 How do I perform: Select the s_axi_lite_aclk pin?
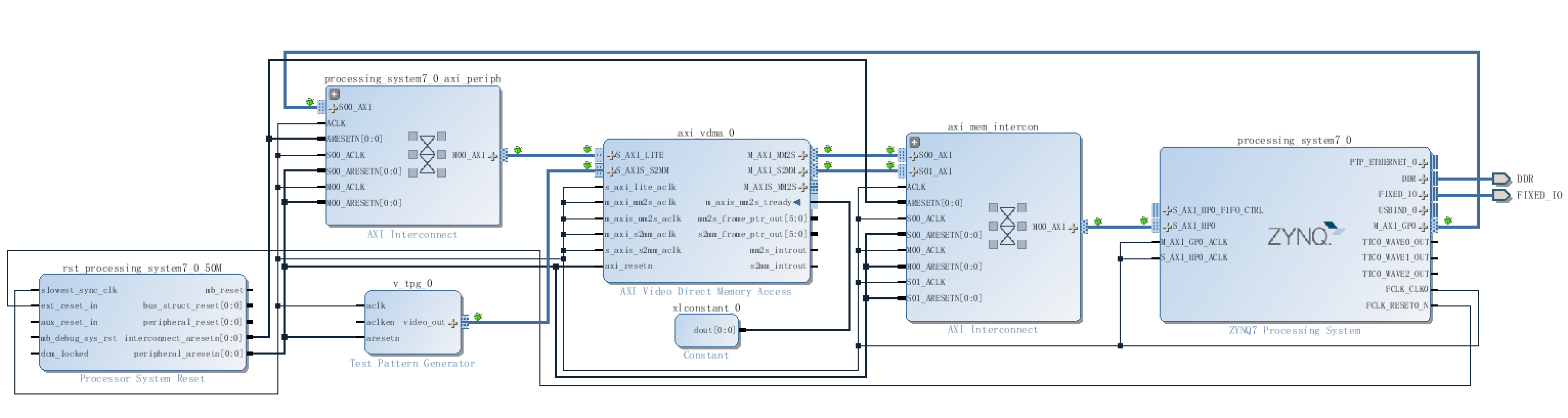tap(640, 187)
